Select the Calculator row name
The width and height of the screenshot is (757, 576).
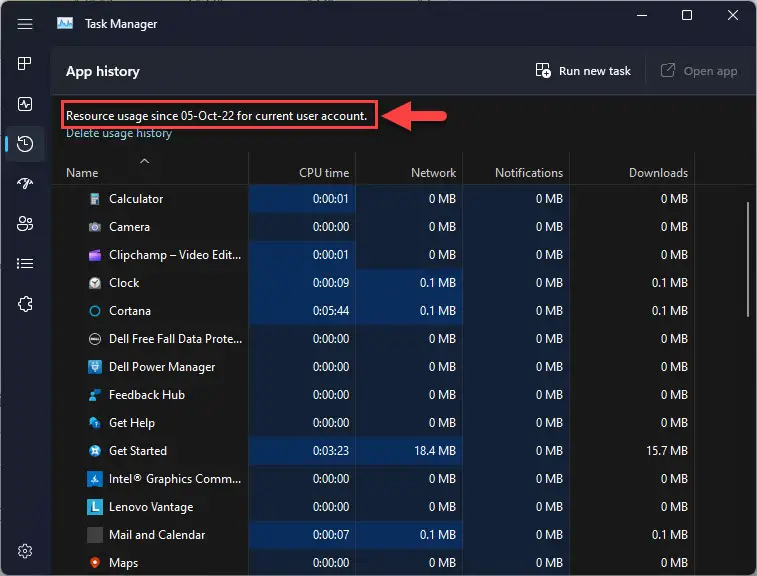point(136,199)
